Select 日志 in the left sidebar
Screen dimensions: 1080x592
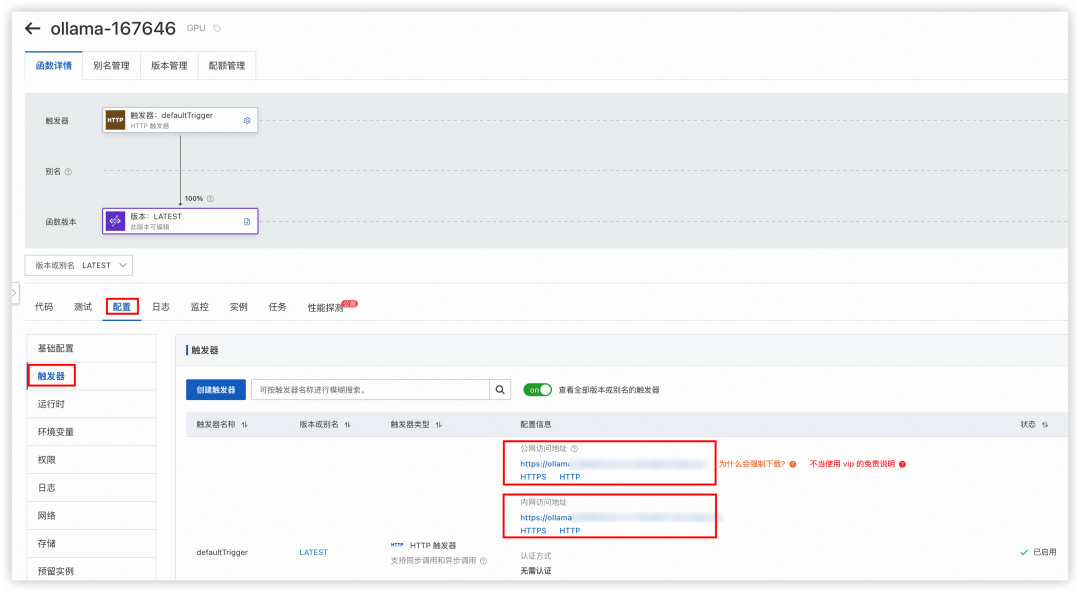point(91,488)
